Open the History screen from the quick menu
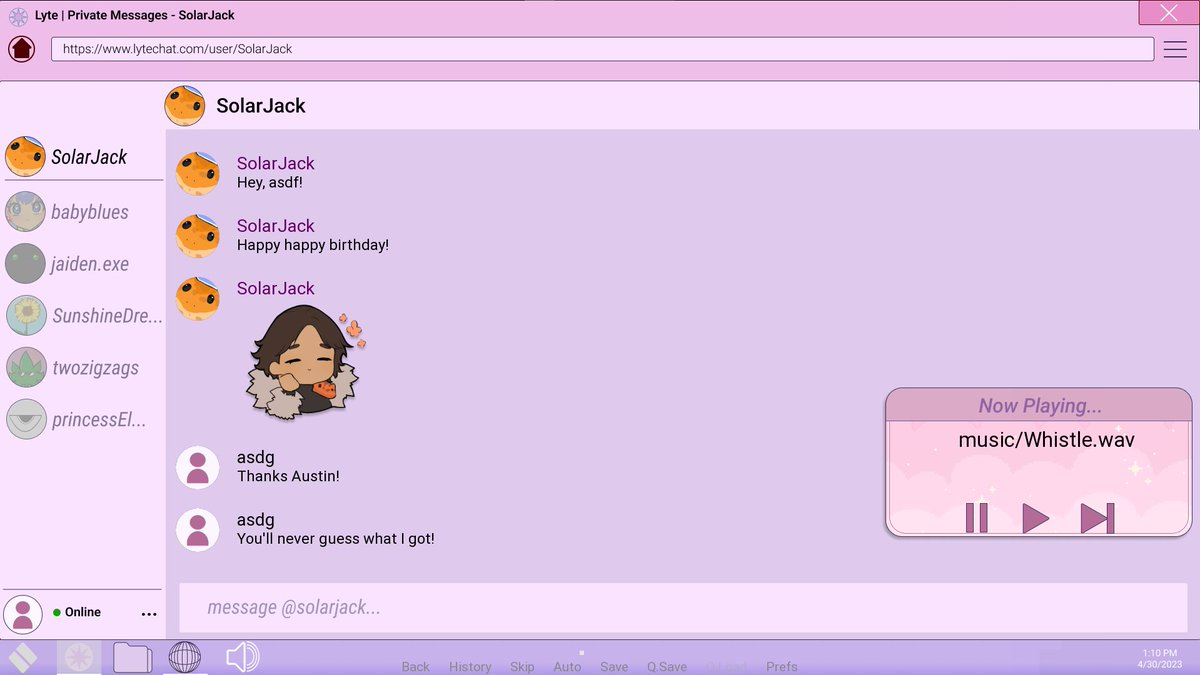 470,667
